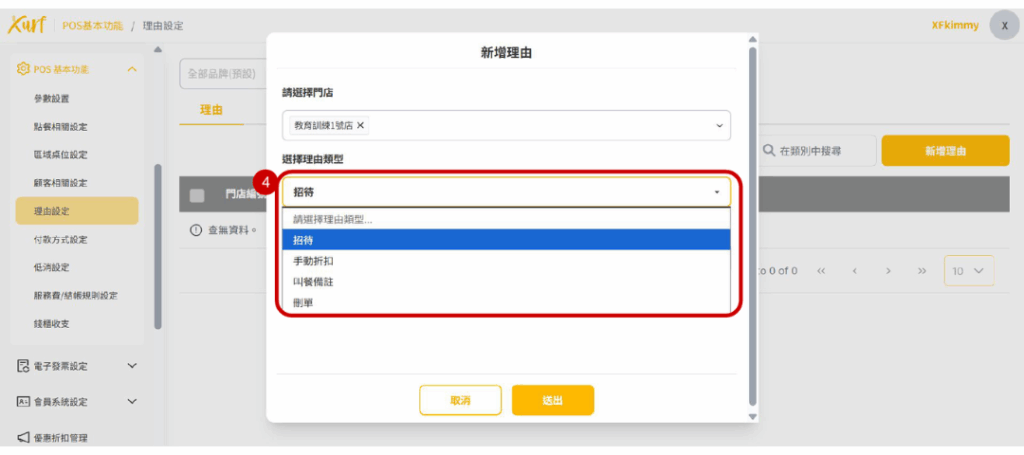Click the 送出 submit button
Screen dimensions: 1024x455
553,400
